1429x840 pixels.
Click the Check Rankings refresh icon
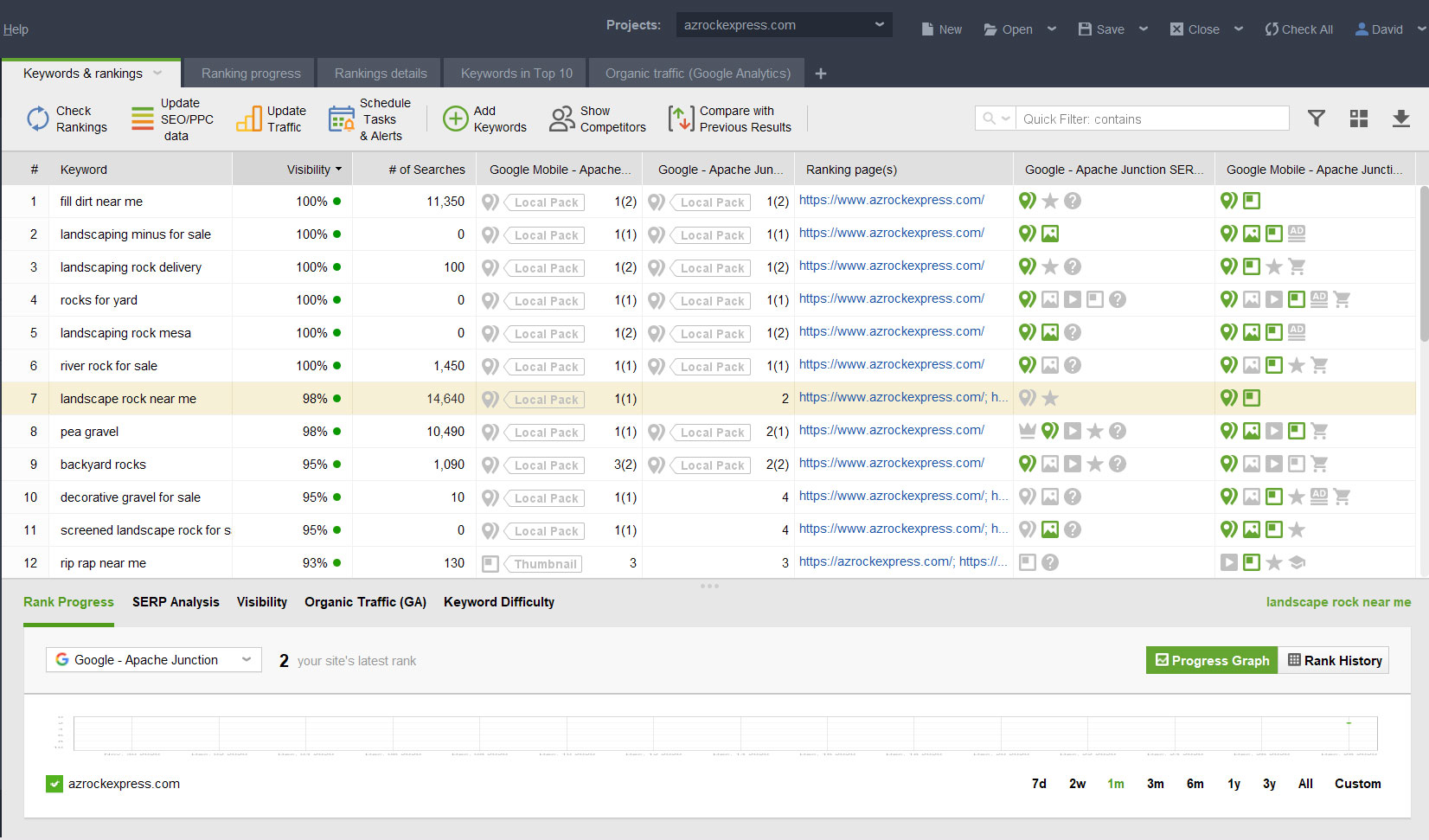[x=38, y=119]
